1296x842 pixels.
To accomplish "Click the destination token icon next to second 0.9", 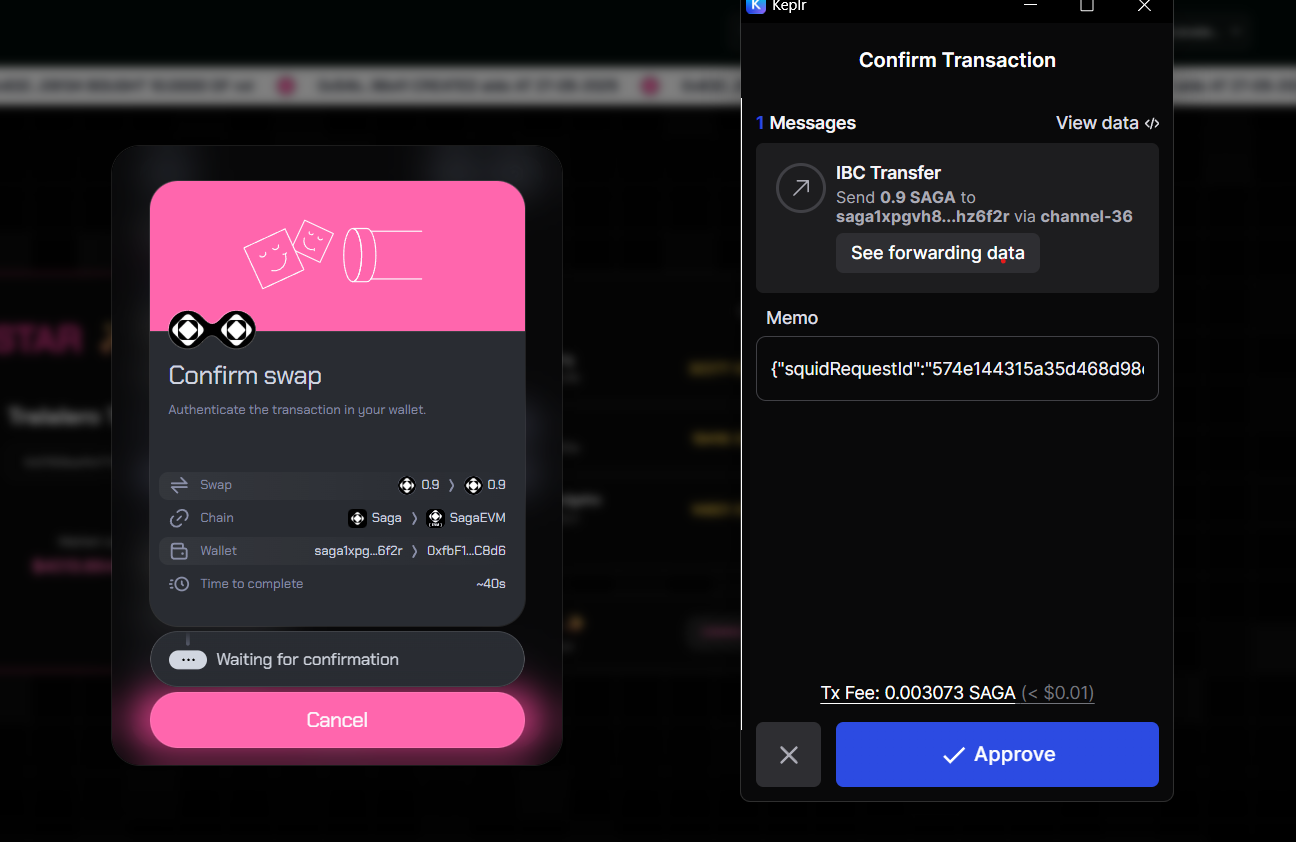I will (473, 485).
